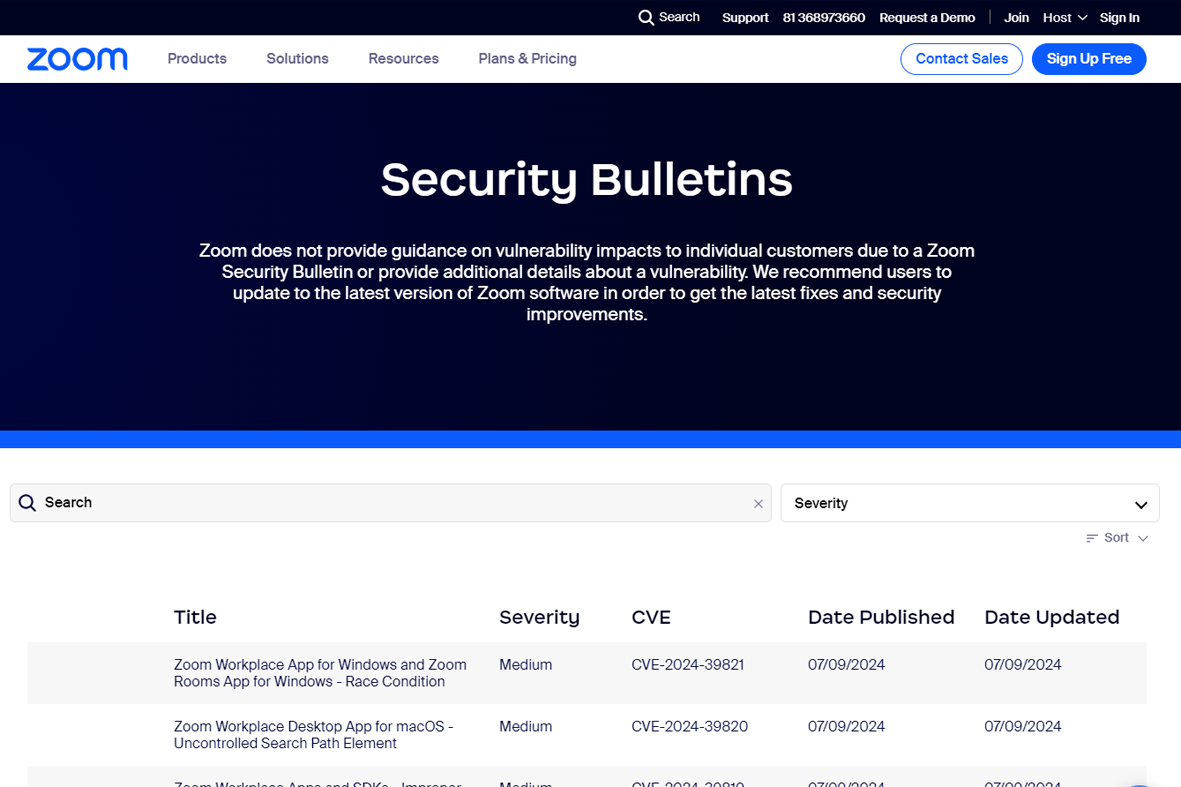Image resolution: width=1181 pixels, height=787 pixels.
Task: Open the Resources menu
Action: tap(404, 59)
